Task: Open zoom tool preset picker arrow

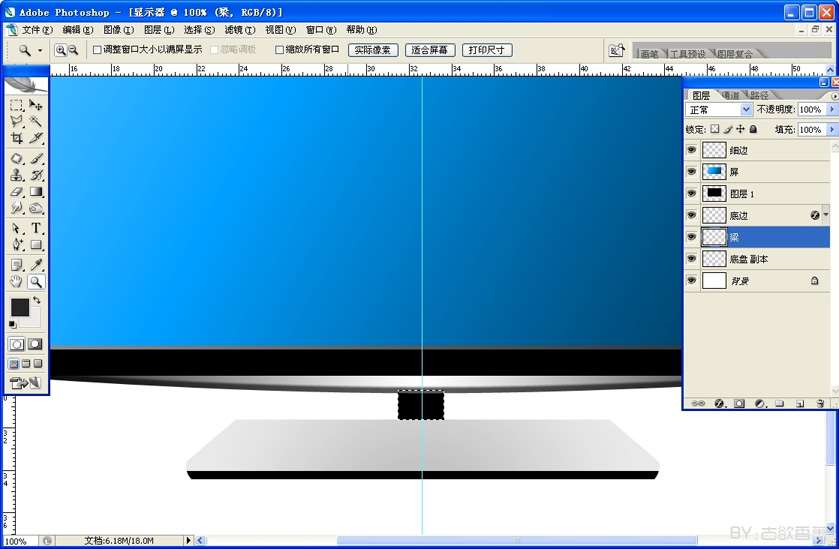Action: (x=40, y=51)
